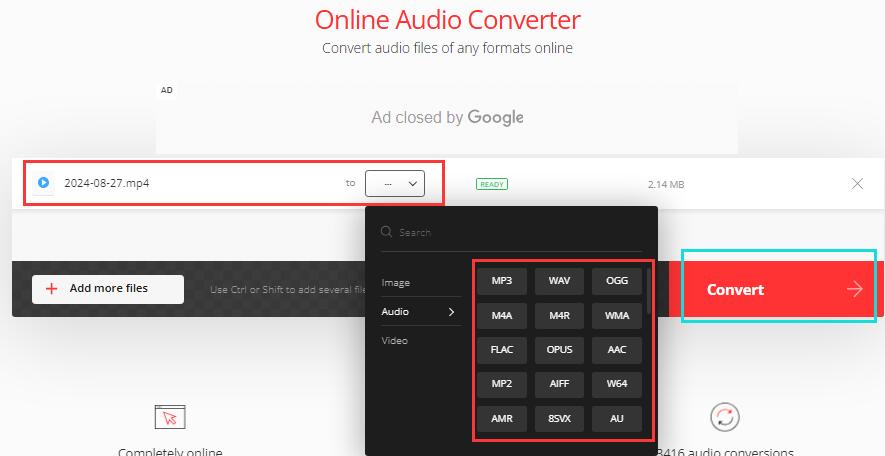Select the Audio category

pos(395,312)
